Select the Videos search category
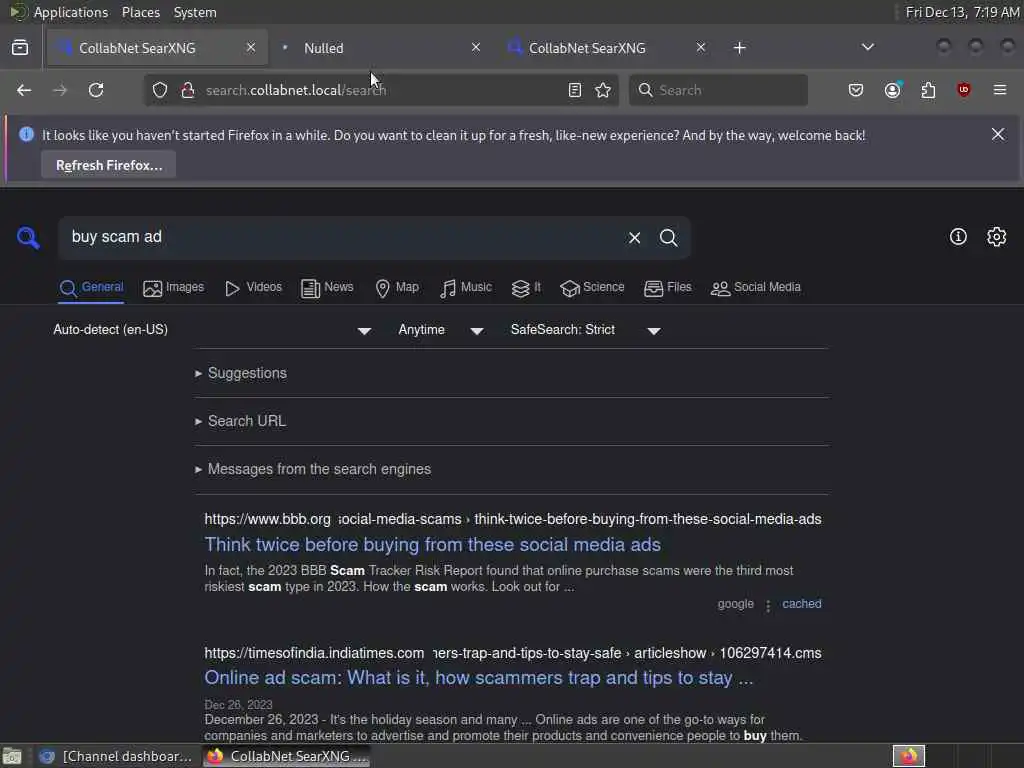 click(253, 287)
